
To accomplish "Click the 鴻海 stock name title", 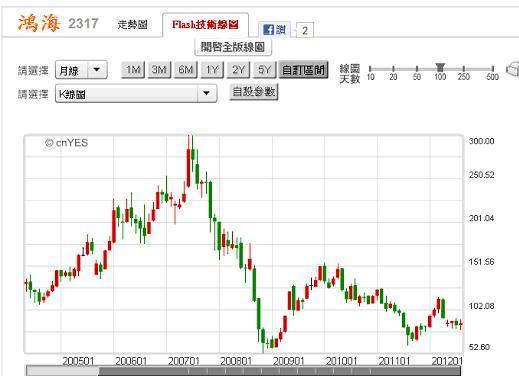I will pyautogui.click(x=39, y=23).
